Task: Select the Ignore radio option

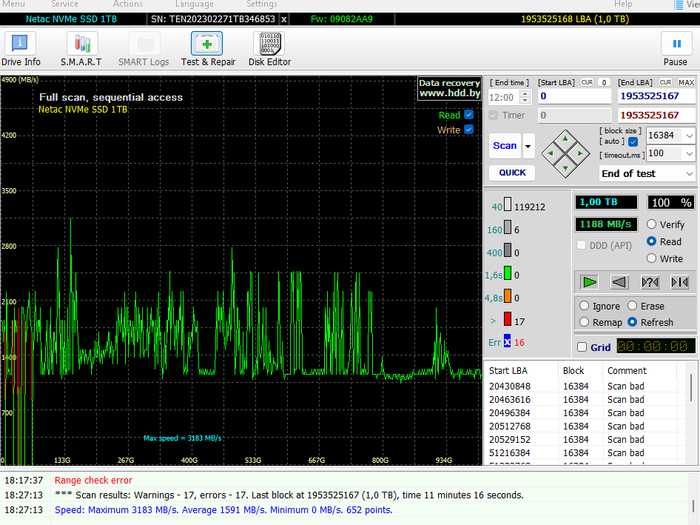Action: pyautogui.click(x=584, y=306)
